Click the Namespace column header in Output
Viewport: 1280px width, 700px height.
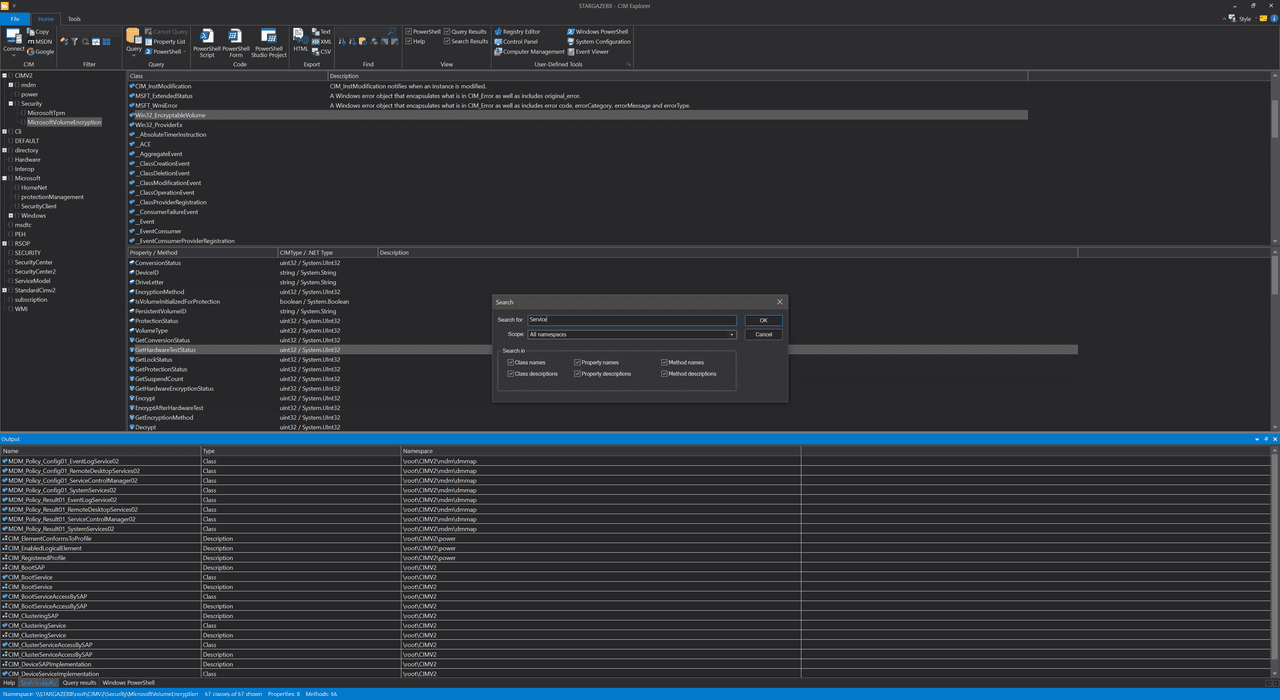pos(600,451)
